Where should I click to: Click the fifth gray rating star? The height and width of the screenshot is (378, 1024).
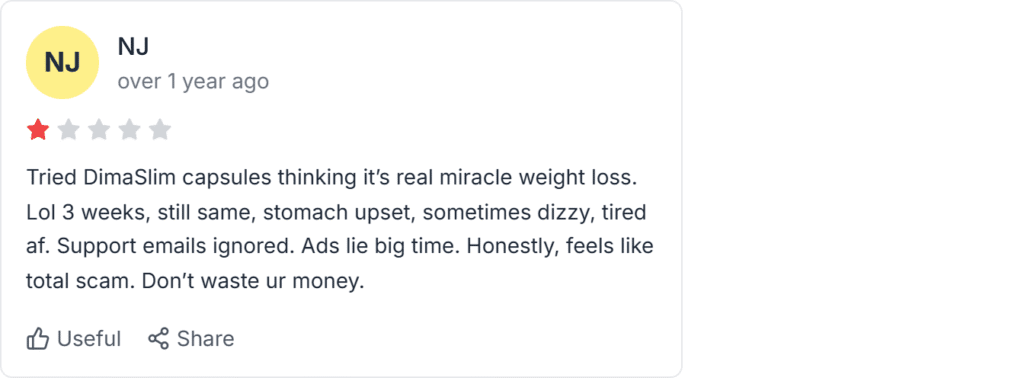coord(159,130)
